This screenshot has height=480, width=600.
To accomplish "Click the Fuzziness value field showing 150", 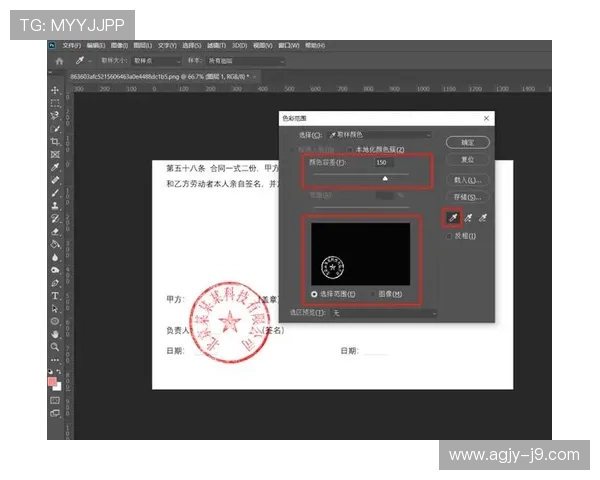I will pyautogui.click(x=383, y=163).
